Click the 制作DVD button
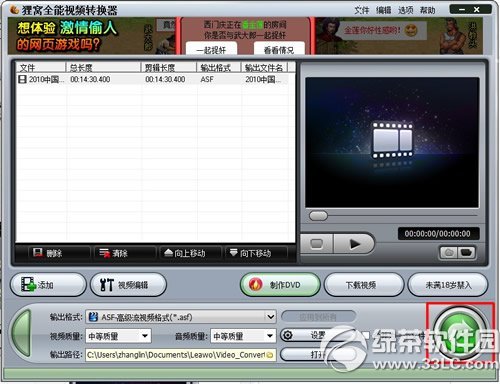 tap(280, 285)
